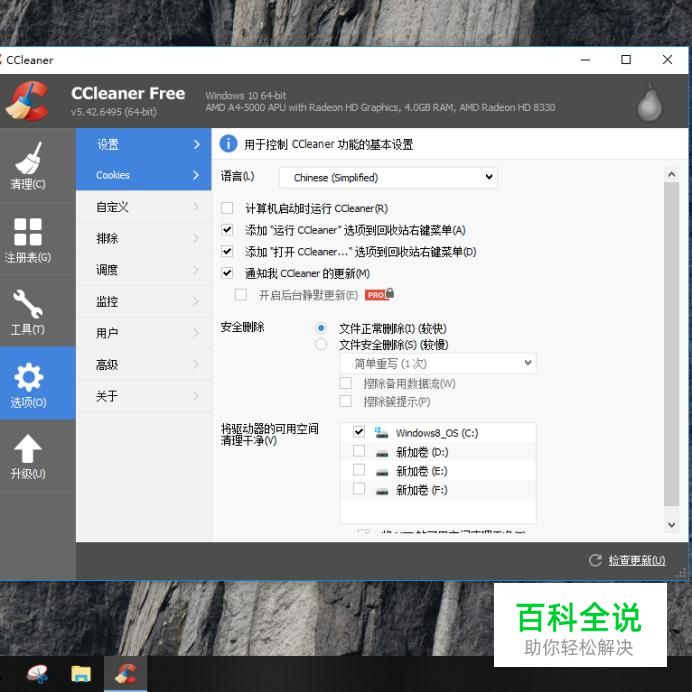Viewport: 692px width, 692px height.
Task: Open the 工具 tools wrench icon
Action: 28,304
